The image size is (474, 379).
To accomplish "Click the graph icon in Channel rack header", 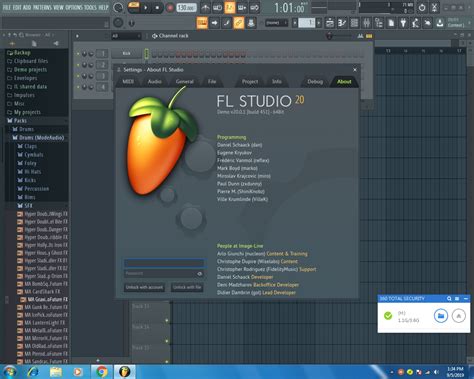I will pyautogui.click(x=360, y=36).
